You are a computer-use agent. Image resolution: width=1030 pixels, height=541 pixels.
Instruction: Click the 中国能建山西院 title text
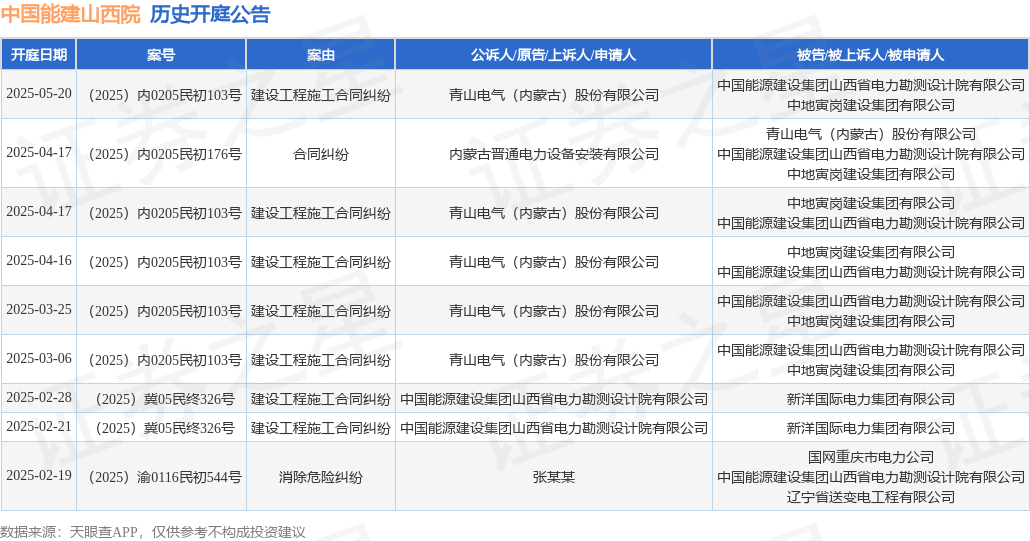(x=70, y=14)
